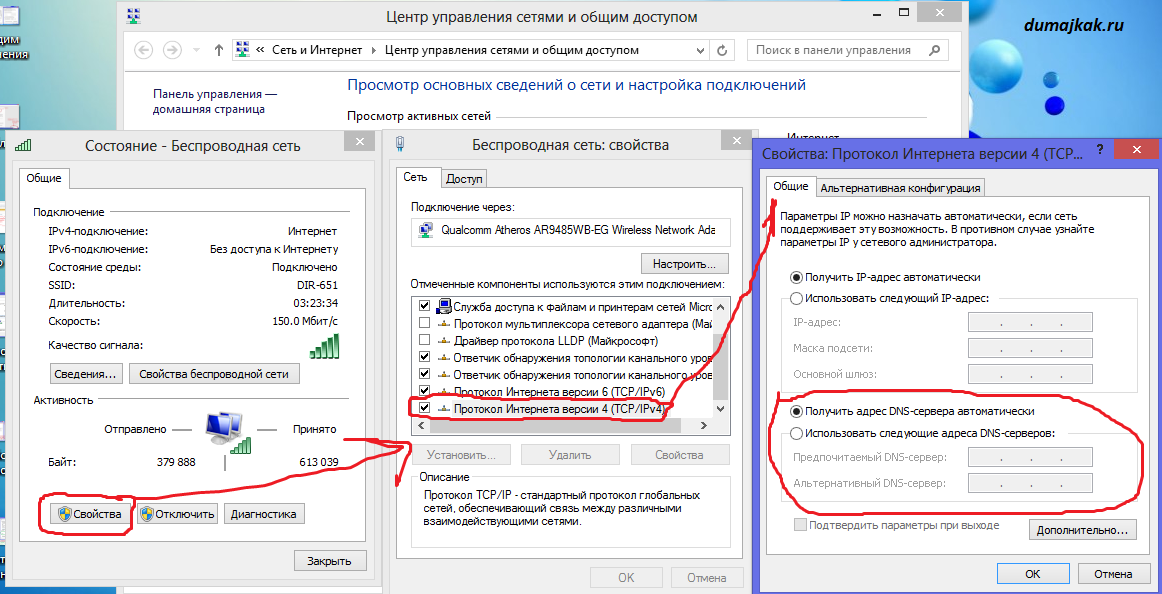
Task: Click the search magnifier icon
Action: pyautogui.click(x=935, y=50)
